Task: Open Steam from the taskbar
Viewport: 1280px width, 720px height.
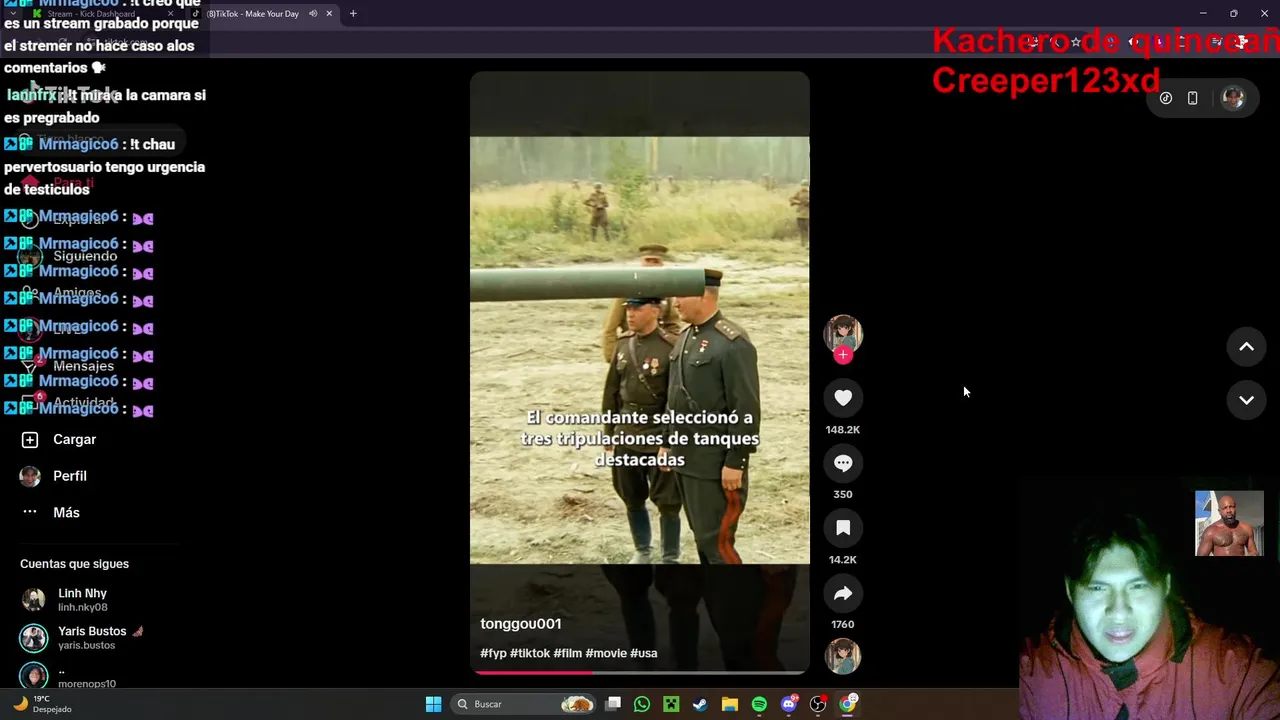Action: (x=700, y=704)
